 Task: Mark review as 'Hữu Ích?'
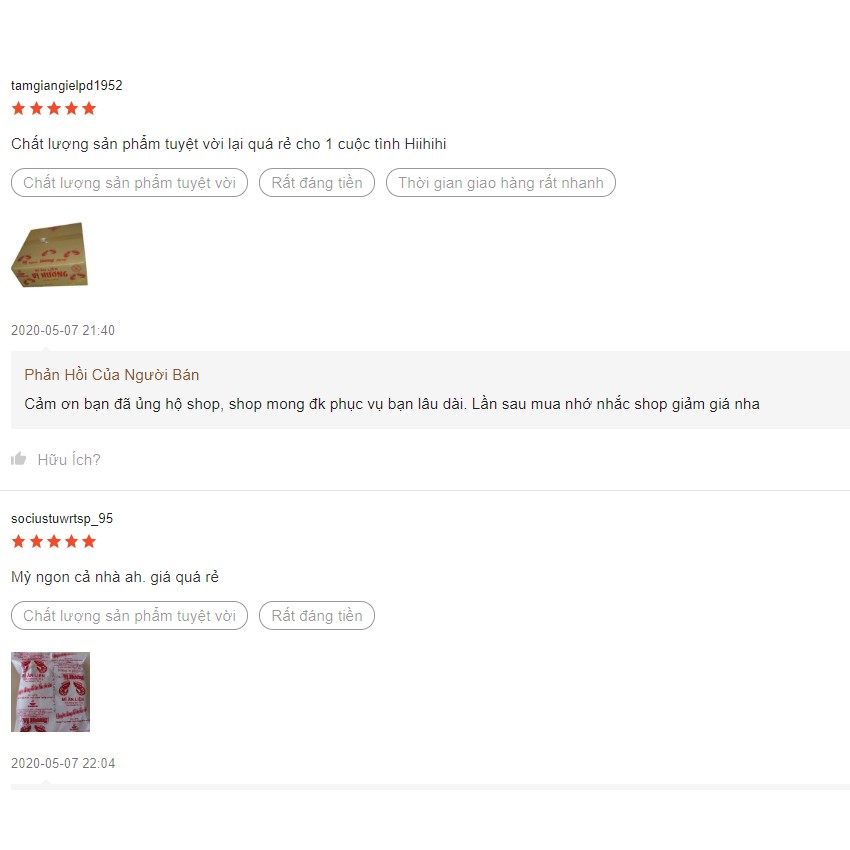click(69, 460)
